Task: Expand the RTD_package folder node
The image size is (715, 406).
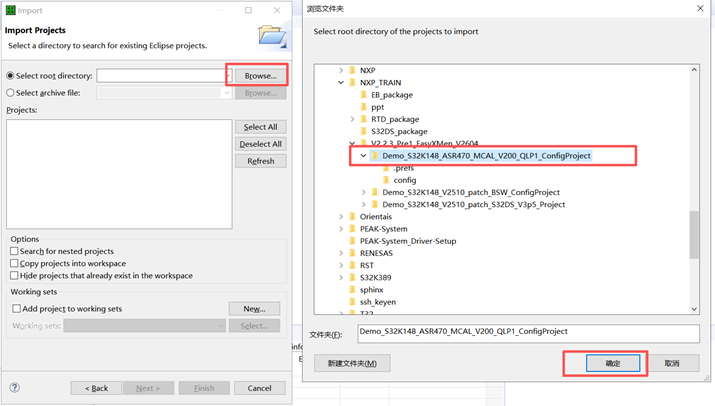Action: tap(352, 119)
